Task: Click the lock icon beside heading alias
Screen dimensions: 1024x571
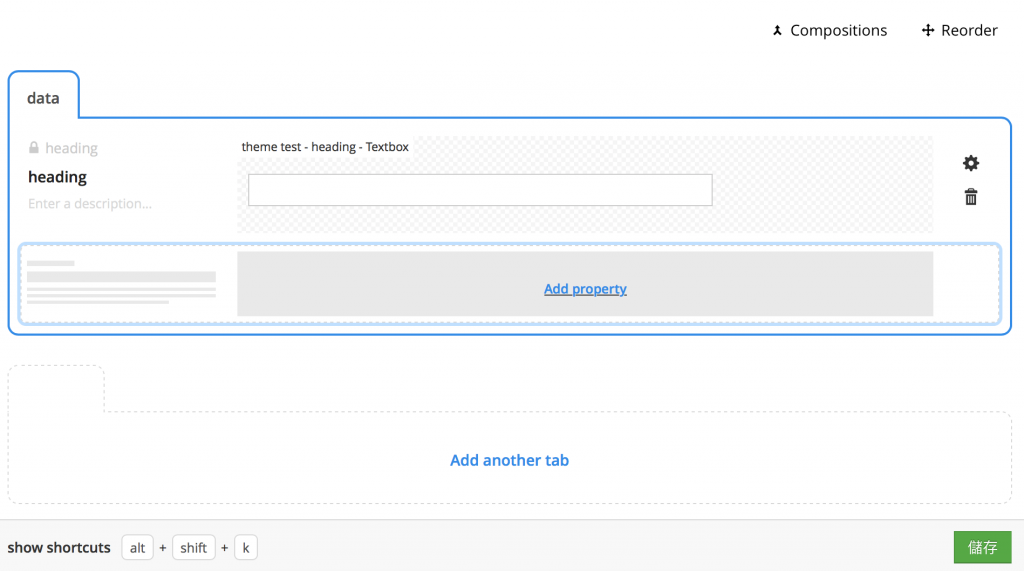Action: pyautogui.click(x=34, y=148)
